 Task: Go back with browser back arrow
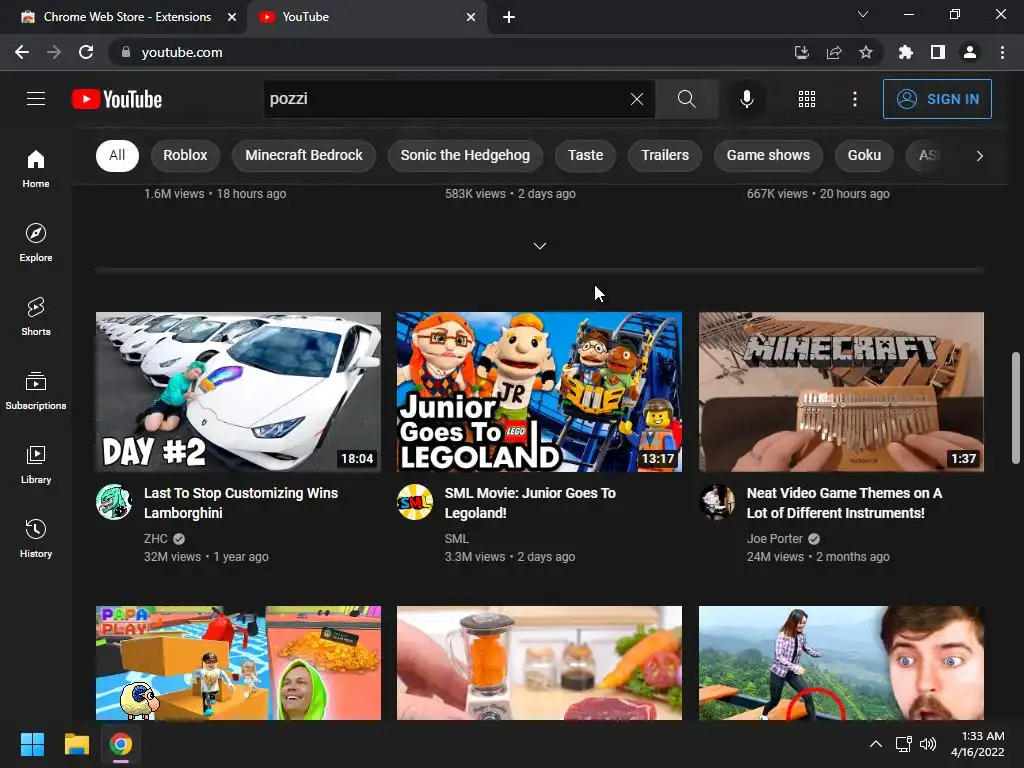click(22, 52)
